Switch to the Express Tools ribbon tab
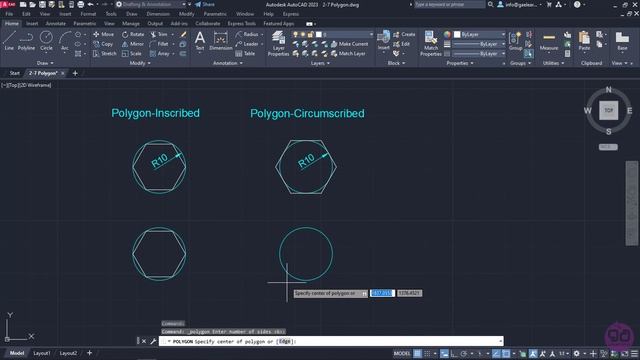The height and width of the screenshot is (360, 640). tap(242, 24)
